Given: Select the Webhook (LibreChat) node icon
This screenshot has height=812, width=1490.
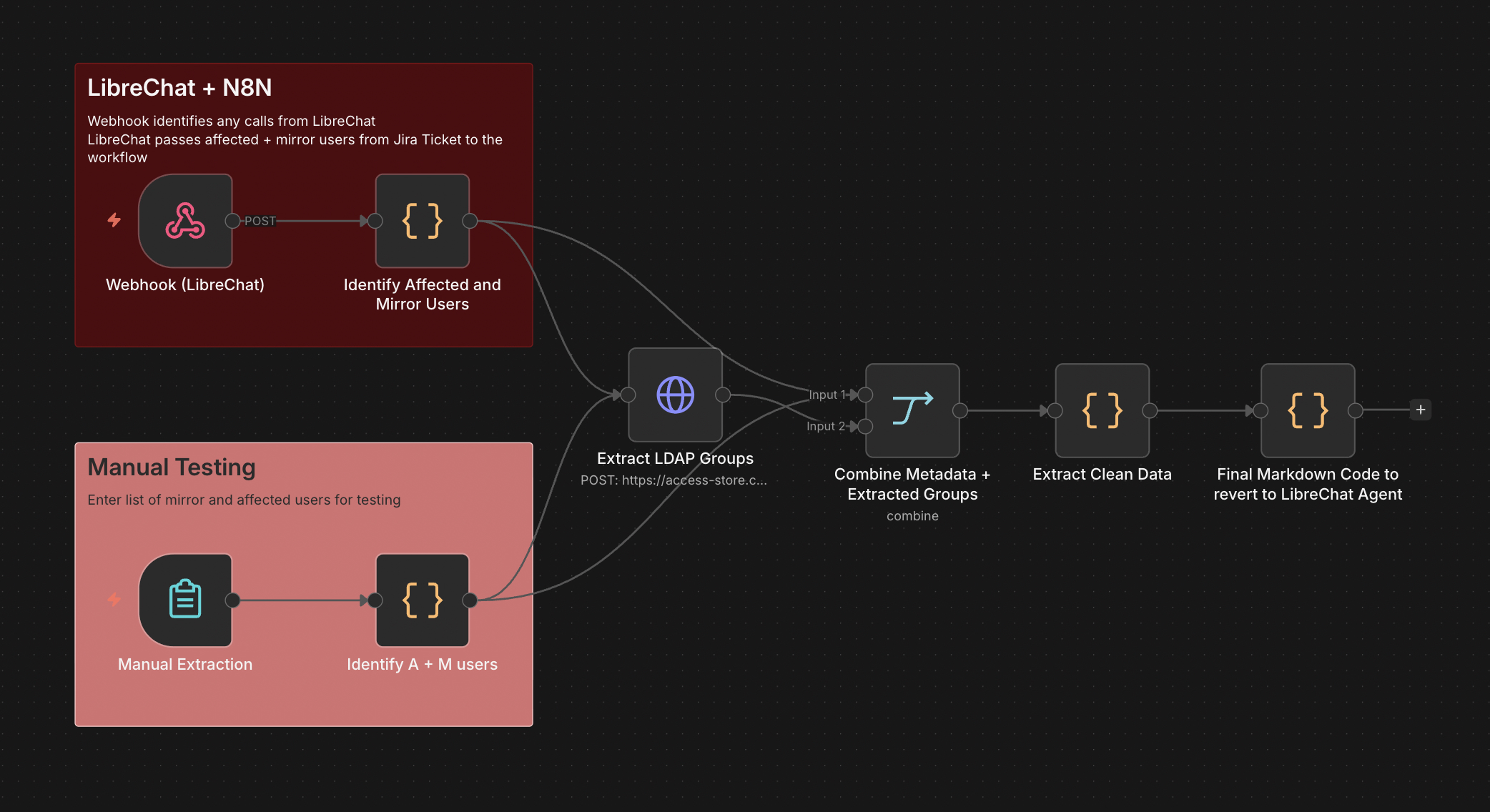Looking at the screenshot, I should click(185, 221).
